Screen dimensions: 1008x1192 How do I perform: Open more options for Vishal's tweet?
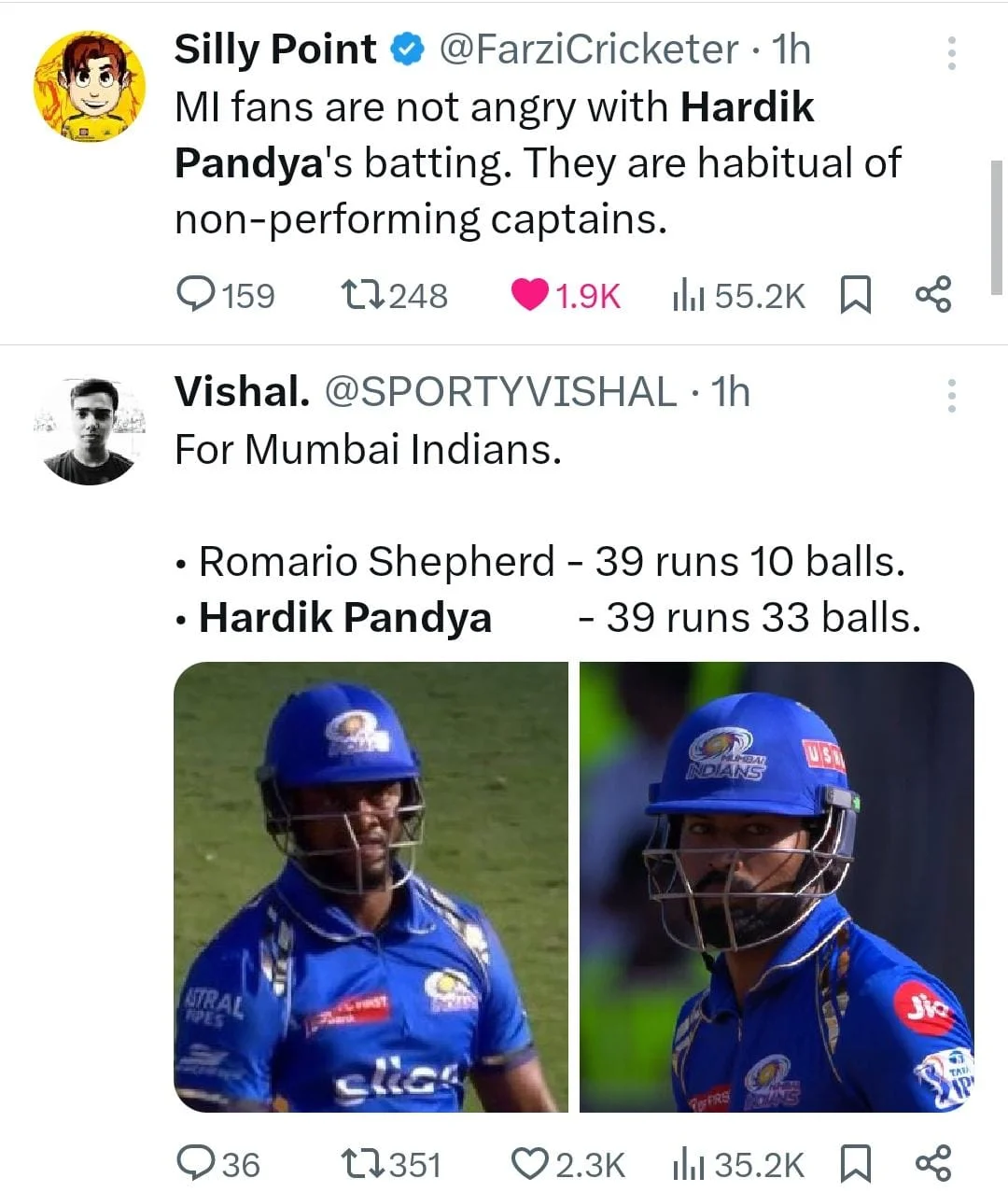pyautogui.click(x=951, y=396)
